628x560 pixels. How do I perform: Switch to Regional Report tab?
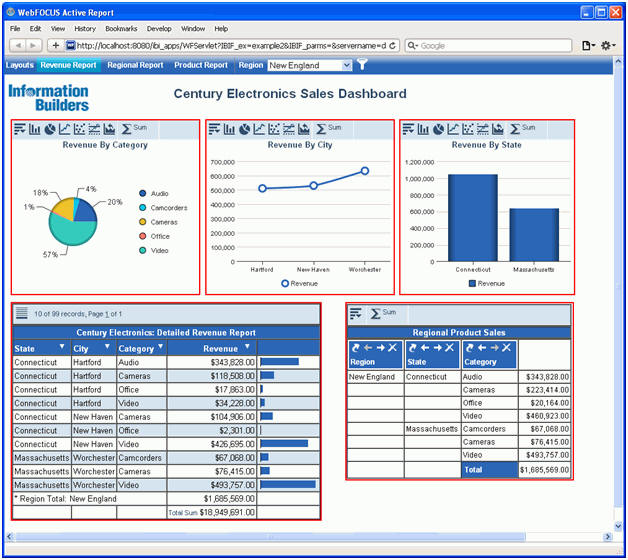(135, 65)
